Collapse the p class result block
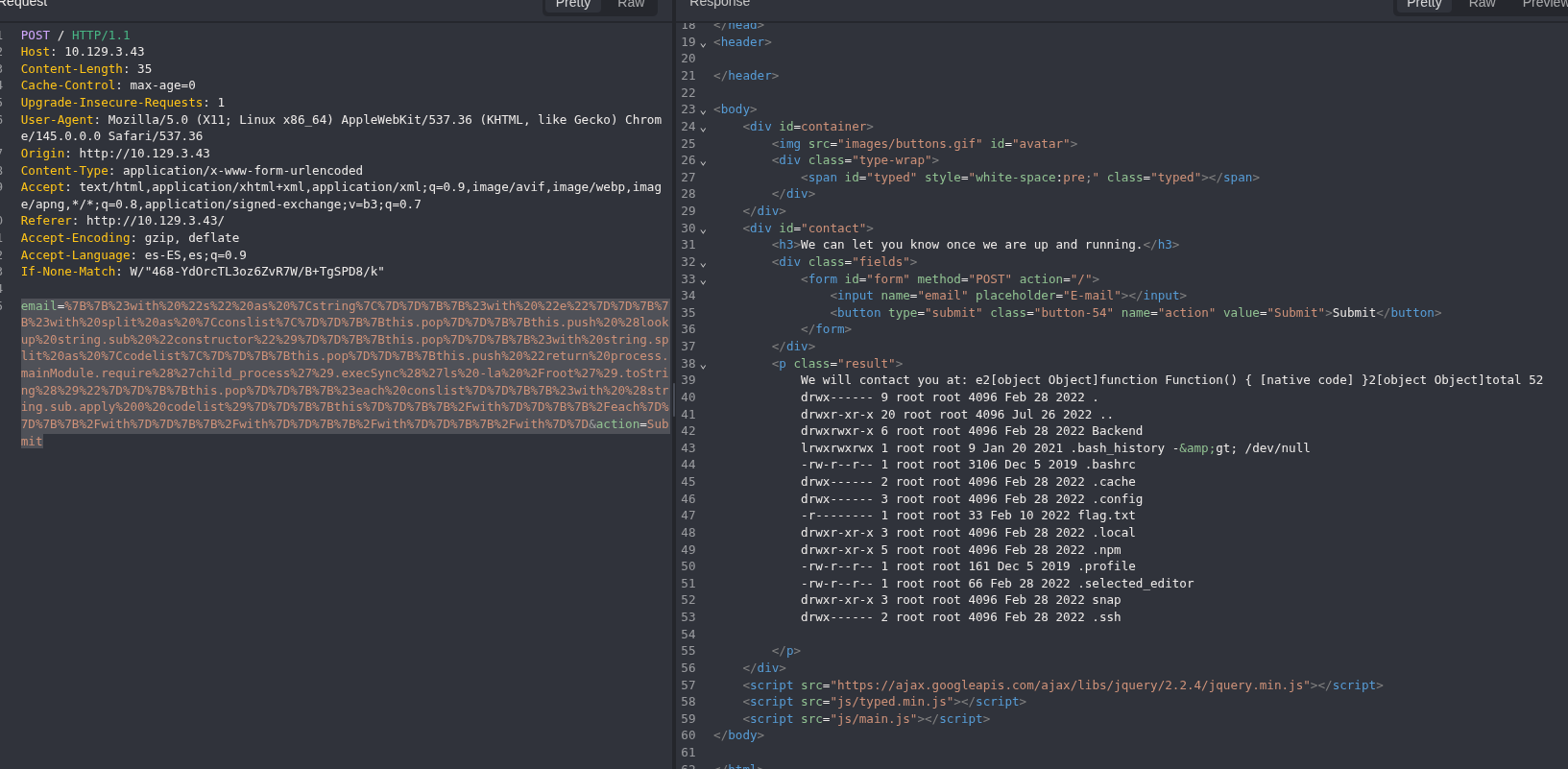This screenshot has height=769, width=1568. (703, 366)
